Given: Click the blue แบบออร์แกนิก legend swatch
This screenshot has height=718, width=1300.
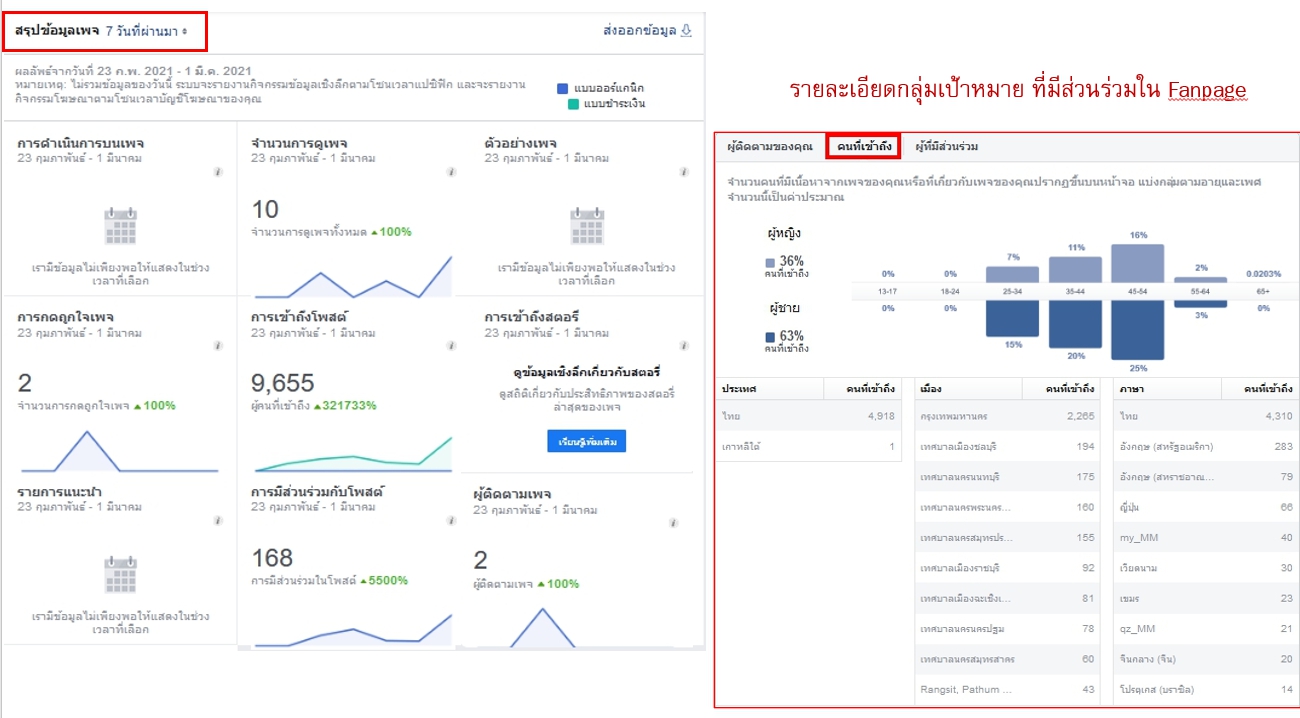Looking at the screenshot, I should pyautogui.click(x=563, y=88).
